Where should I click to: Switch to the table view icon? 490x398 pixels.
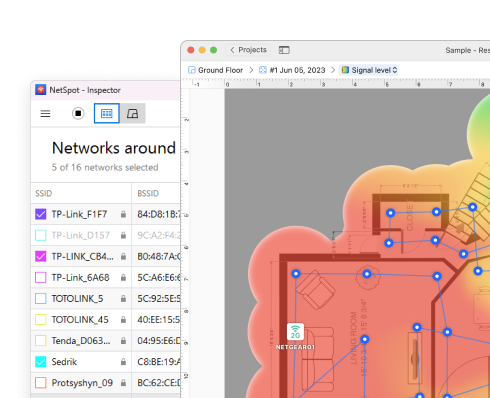pos(107,113)
